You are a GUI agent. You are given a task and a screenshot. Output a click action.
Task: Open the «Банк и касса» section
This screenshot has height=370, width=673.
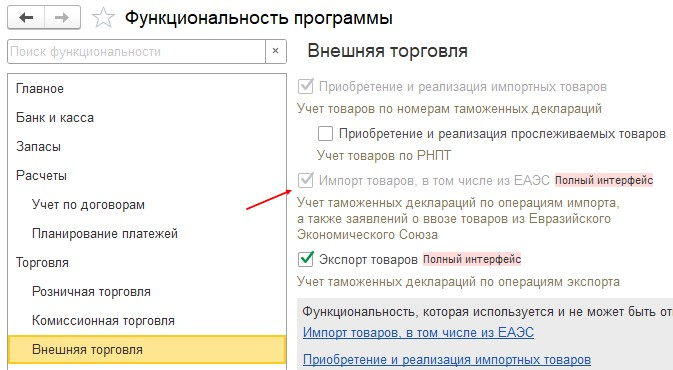(147, 118)
